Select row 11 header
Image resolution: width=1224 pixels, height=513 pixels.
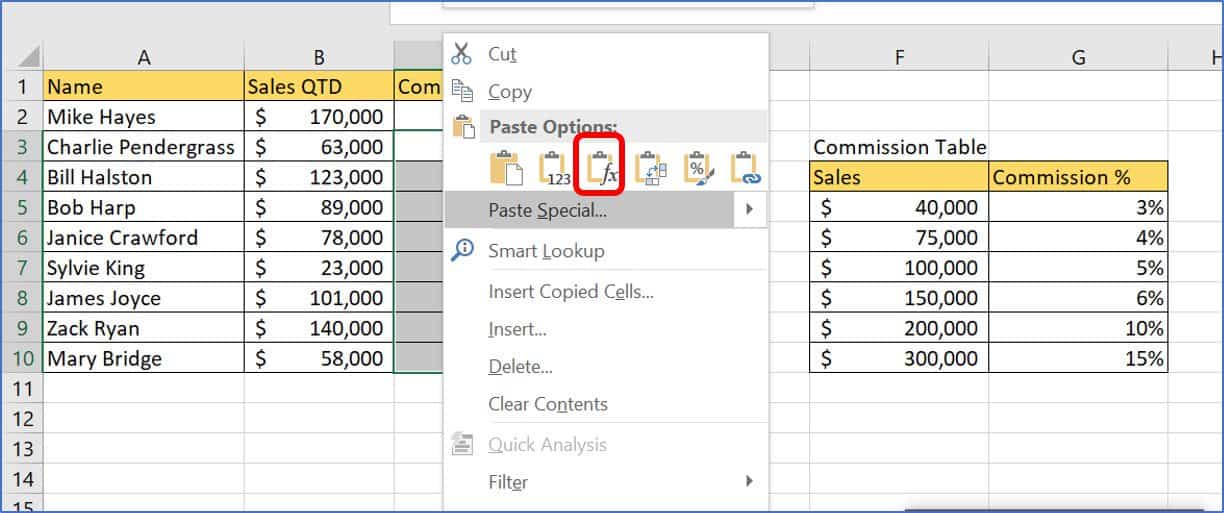[x=22, y=388]
